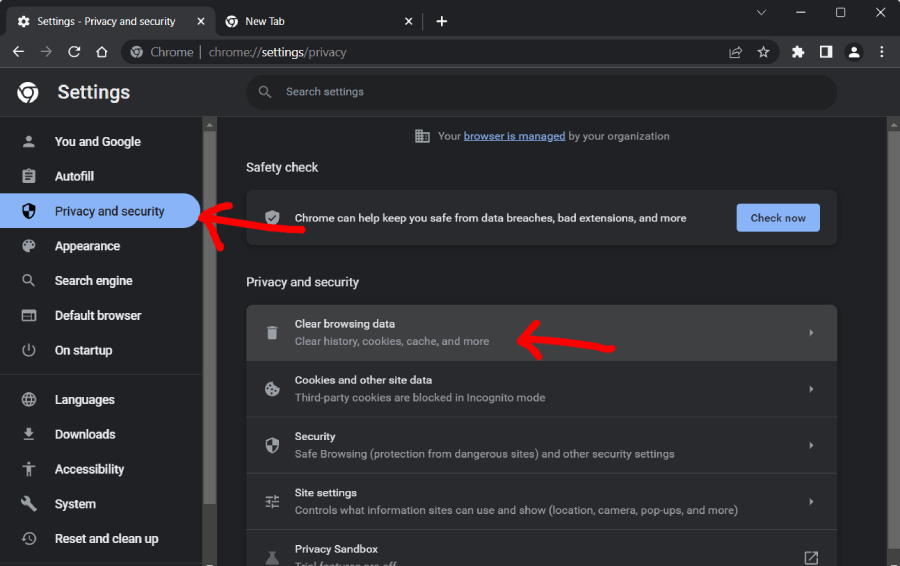Viewport: 900px width, 566px height.
Task: Go back using the browser back arrow
Action: (18, 52)
